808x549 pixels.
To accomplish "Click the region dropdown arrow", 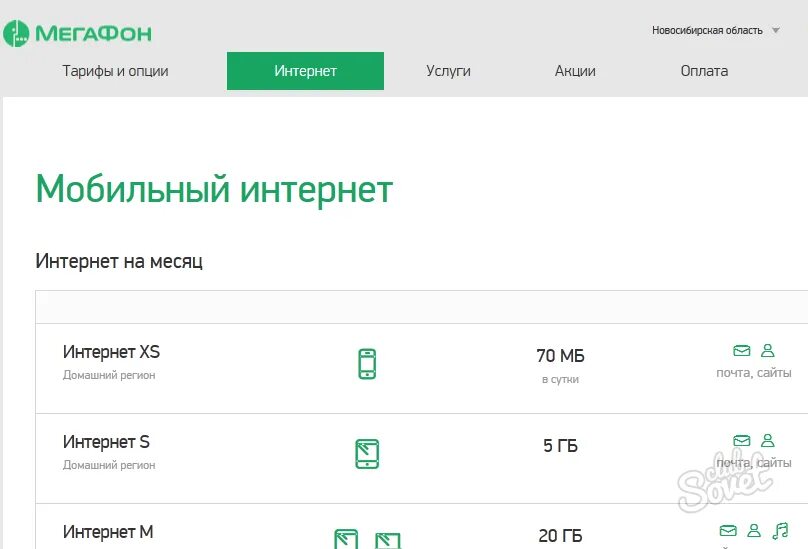I will pos(775,30).
